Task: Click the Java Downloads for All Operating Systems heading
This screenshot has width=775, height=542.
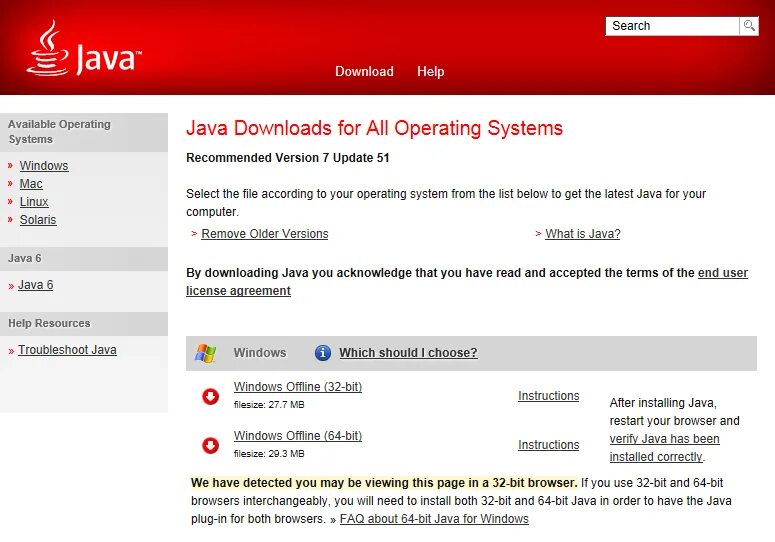Action: (x=374, y=128)
